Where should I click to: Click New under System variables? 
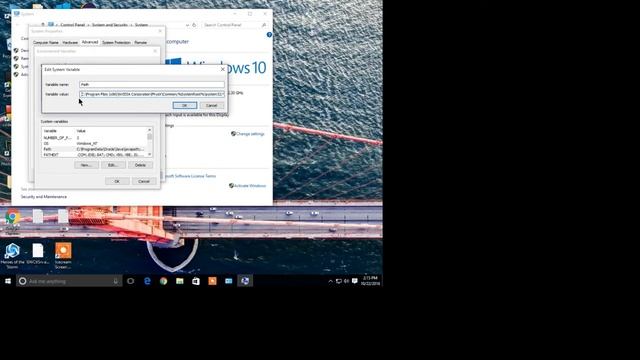tap(86, 165)
